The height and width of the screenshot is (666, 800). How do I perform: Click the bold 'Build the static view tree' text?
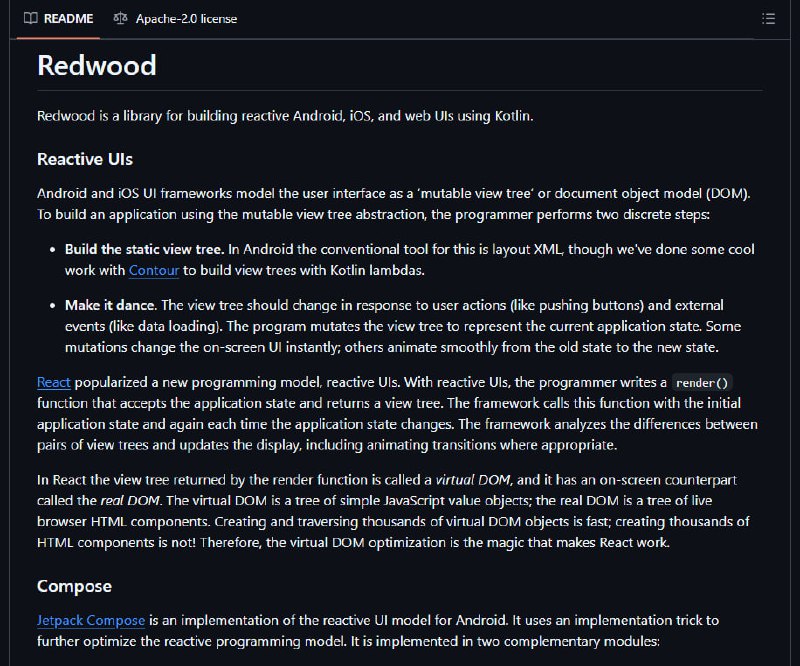coord(144,249)
